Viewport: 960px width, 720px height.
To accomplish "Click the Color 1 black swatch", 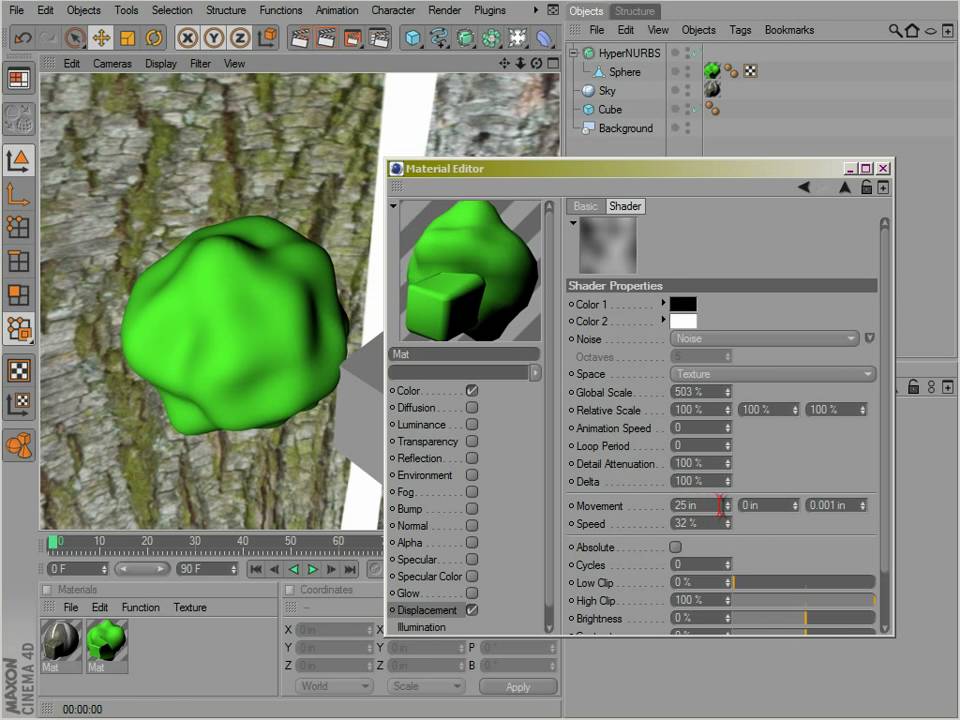I will pos(683,304).
